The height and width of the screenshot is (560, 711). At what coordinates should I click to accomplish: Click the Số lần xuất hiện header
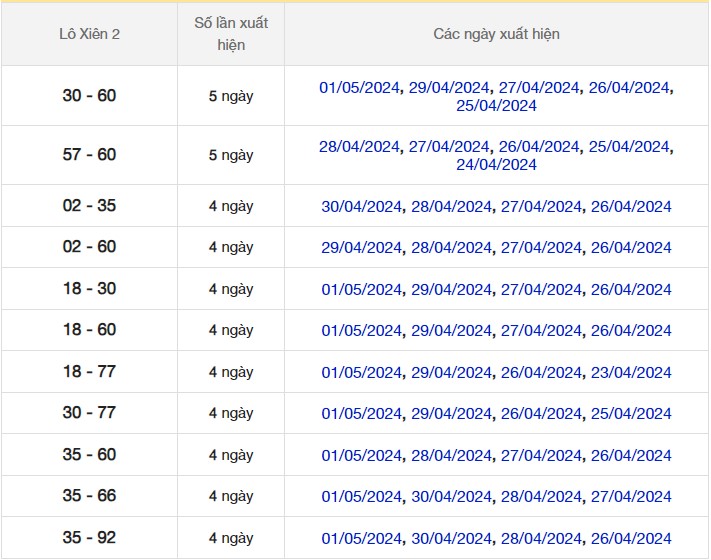pyautogui.click(x=230, y=34)
